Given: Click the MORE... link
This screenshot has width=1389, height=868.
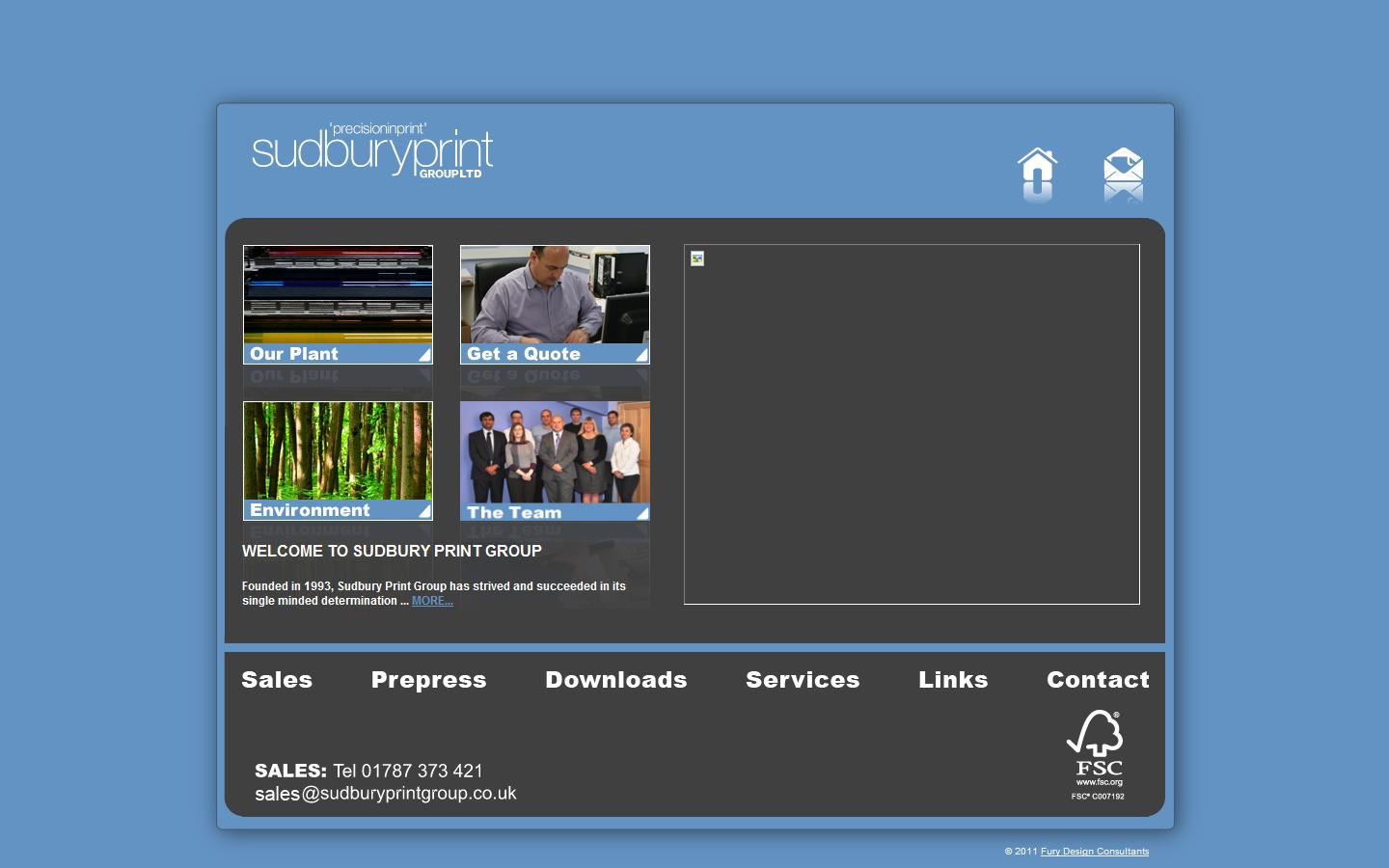Looking at the screenshot, I should 431,600.
